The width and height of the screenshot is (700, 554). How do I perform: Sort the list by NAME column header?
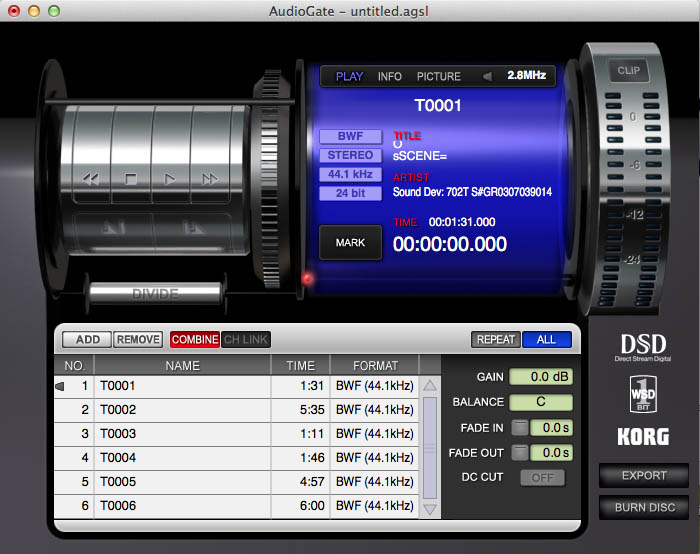point(183,365)
